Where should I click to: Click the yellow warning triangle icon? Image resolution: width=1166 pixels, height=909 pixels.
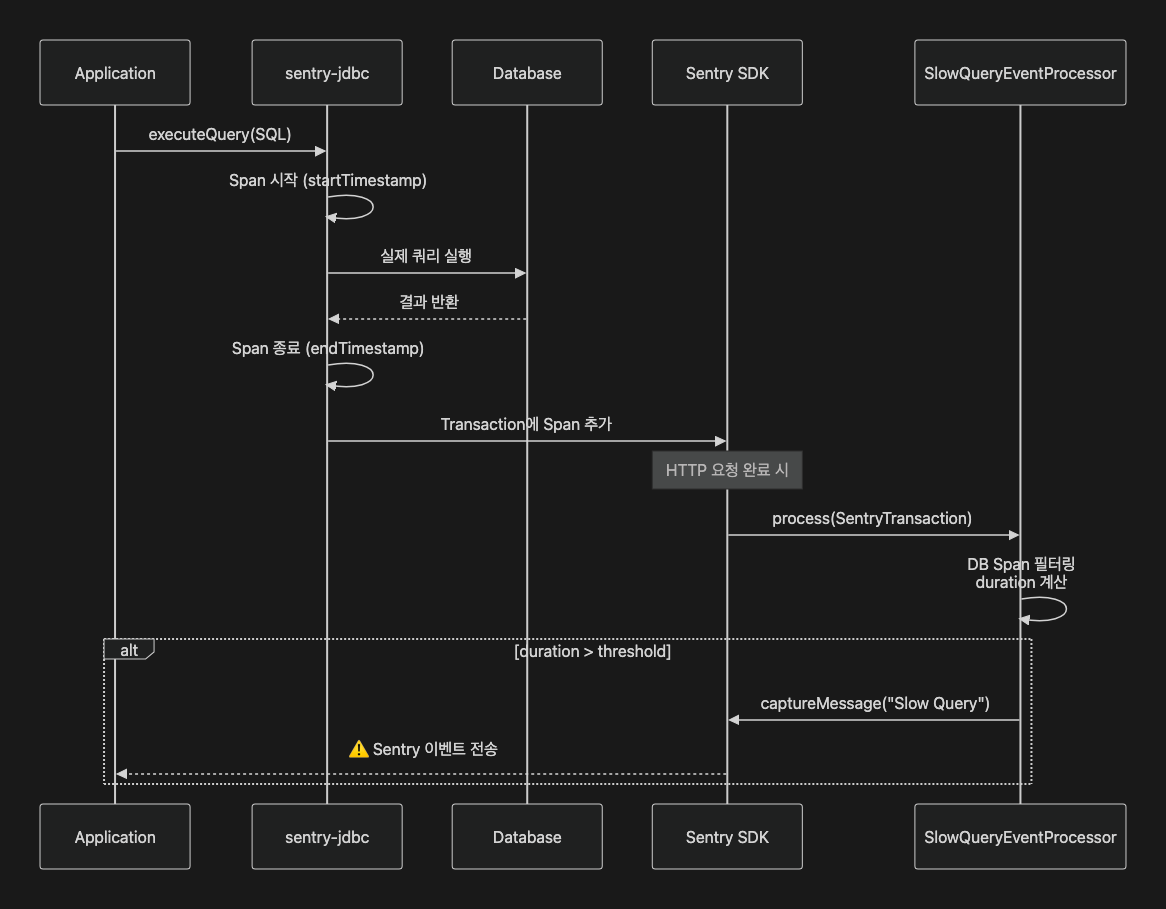coord(358,749)
